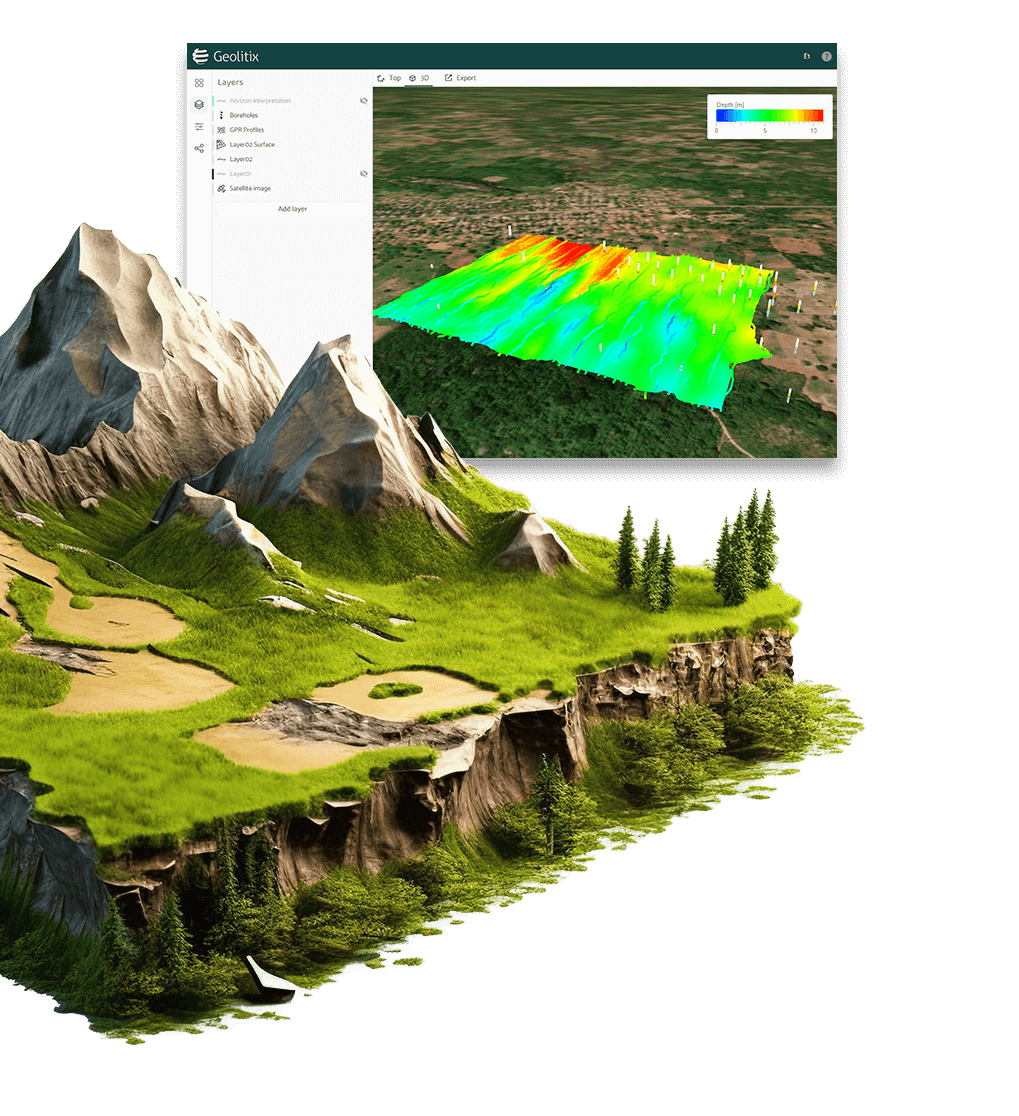This screenshot has height=1116, width=1019.
Task: Open the En language selector
Action: 807,56
